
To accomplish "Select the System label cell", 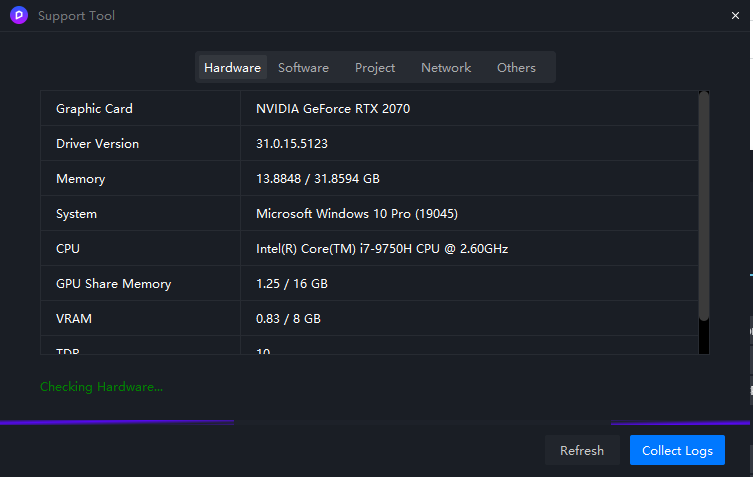I will [x=140, y=213].
